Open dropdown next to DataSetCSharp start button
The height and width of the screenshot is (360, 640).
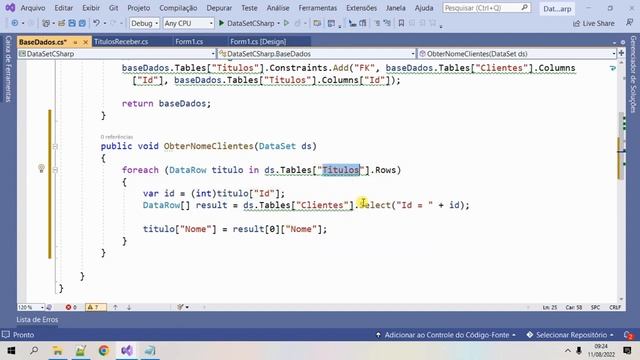coord(278,23)
